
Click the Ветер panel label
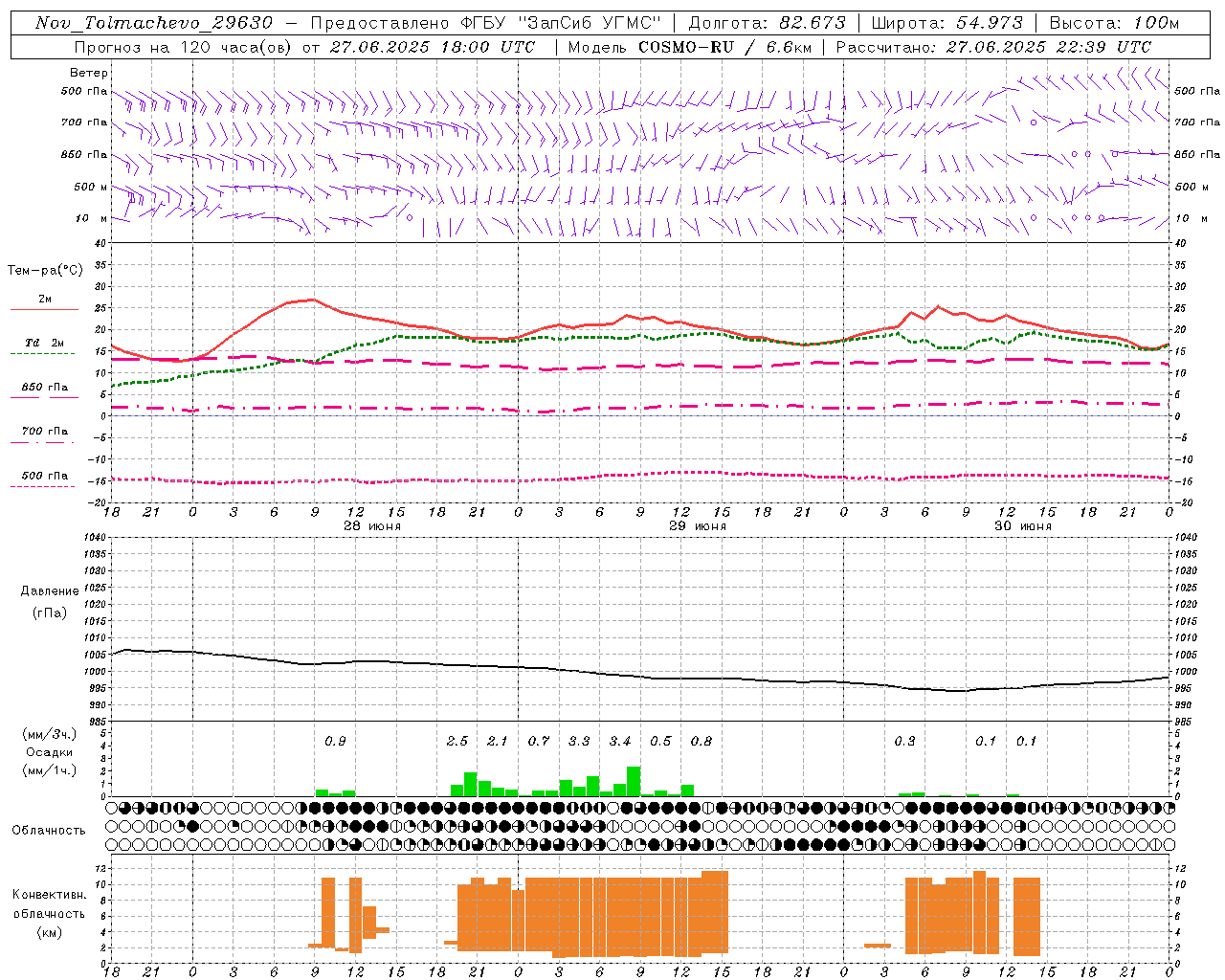tap(89, 73)
